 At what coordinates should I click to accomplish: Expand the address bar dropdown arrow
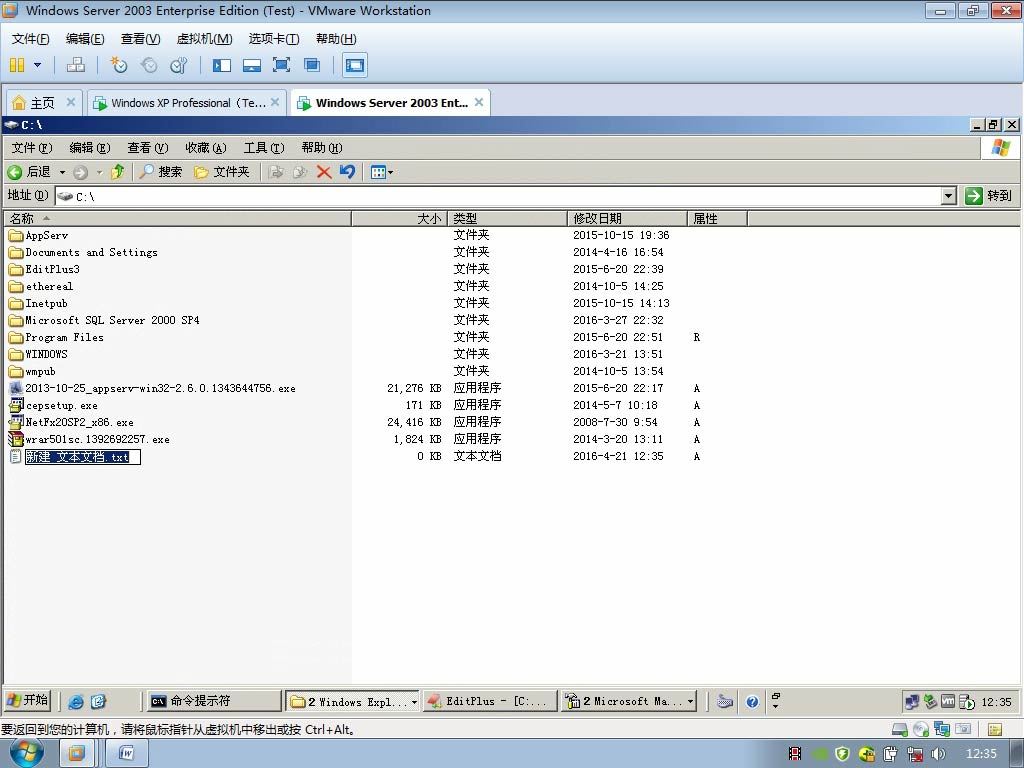point(949,196)
